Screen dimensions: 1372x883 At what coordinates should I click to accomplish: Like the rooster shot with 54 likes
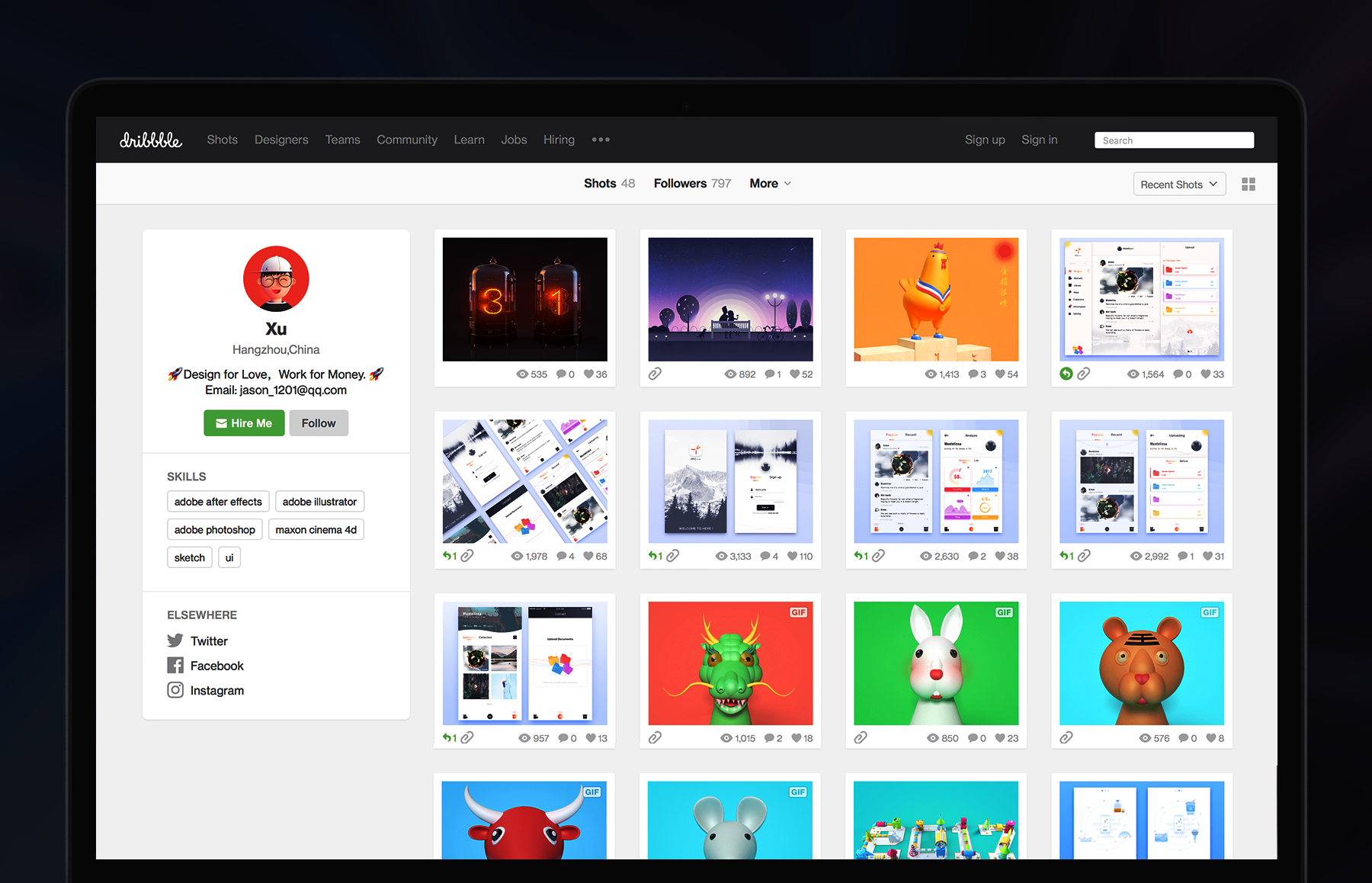1000,374
